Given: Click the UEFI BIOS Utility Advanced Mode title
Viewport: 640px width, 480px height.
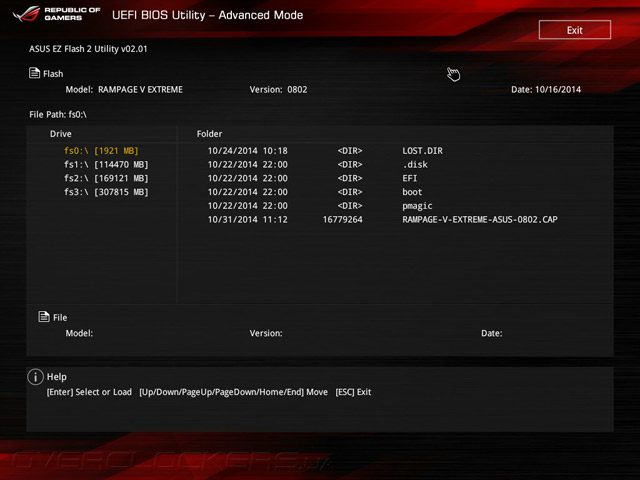Looking at the screenshot, I should [207, 15].
